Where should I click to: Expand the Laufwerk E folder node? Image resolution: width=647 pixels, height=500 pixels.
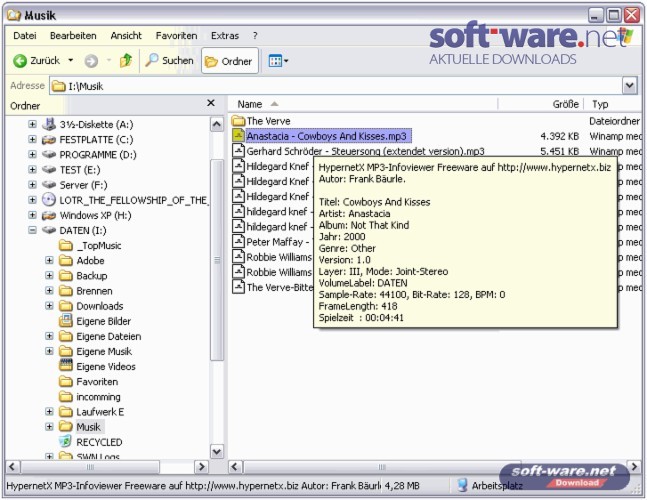pos(49,412)
